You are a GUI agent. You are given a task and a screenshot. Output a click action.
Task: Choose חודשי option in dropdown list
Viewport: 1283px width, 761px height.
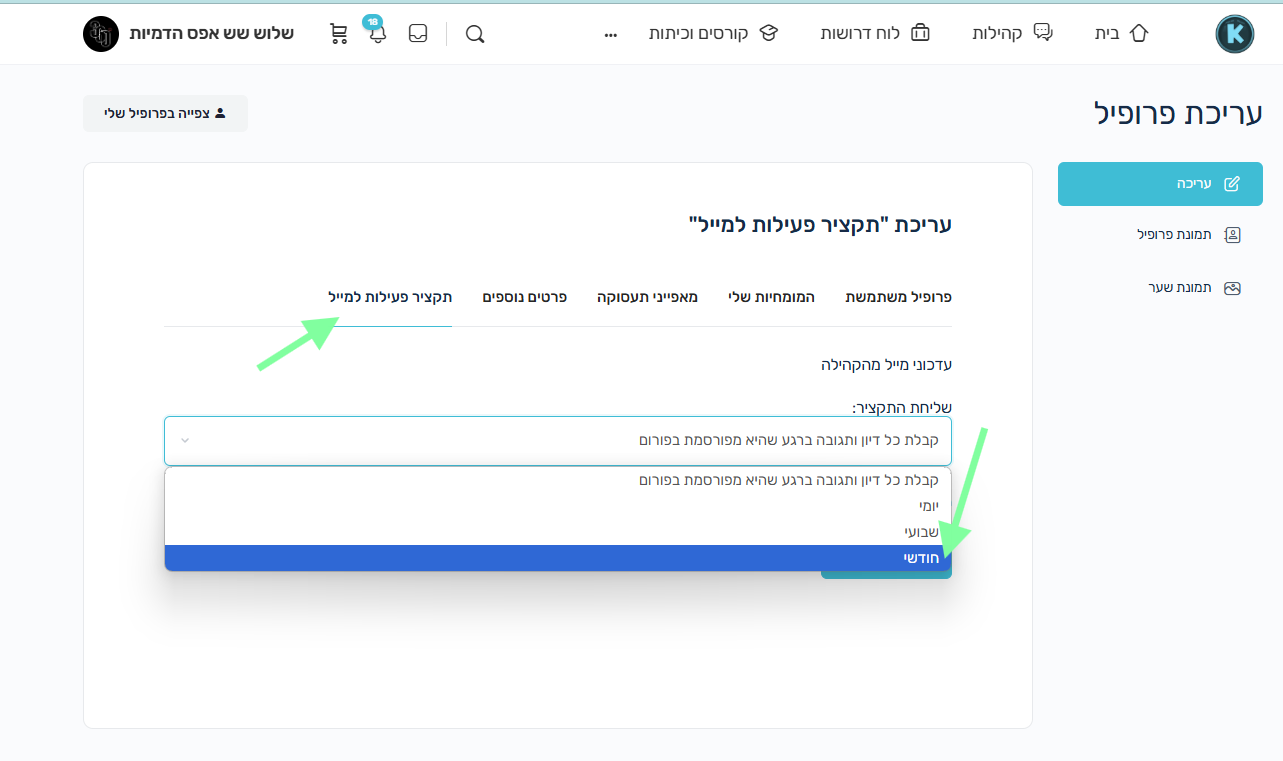tap(558, 558)
